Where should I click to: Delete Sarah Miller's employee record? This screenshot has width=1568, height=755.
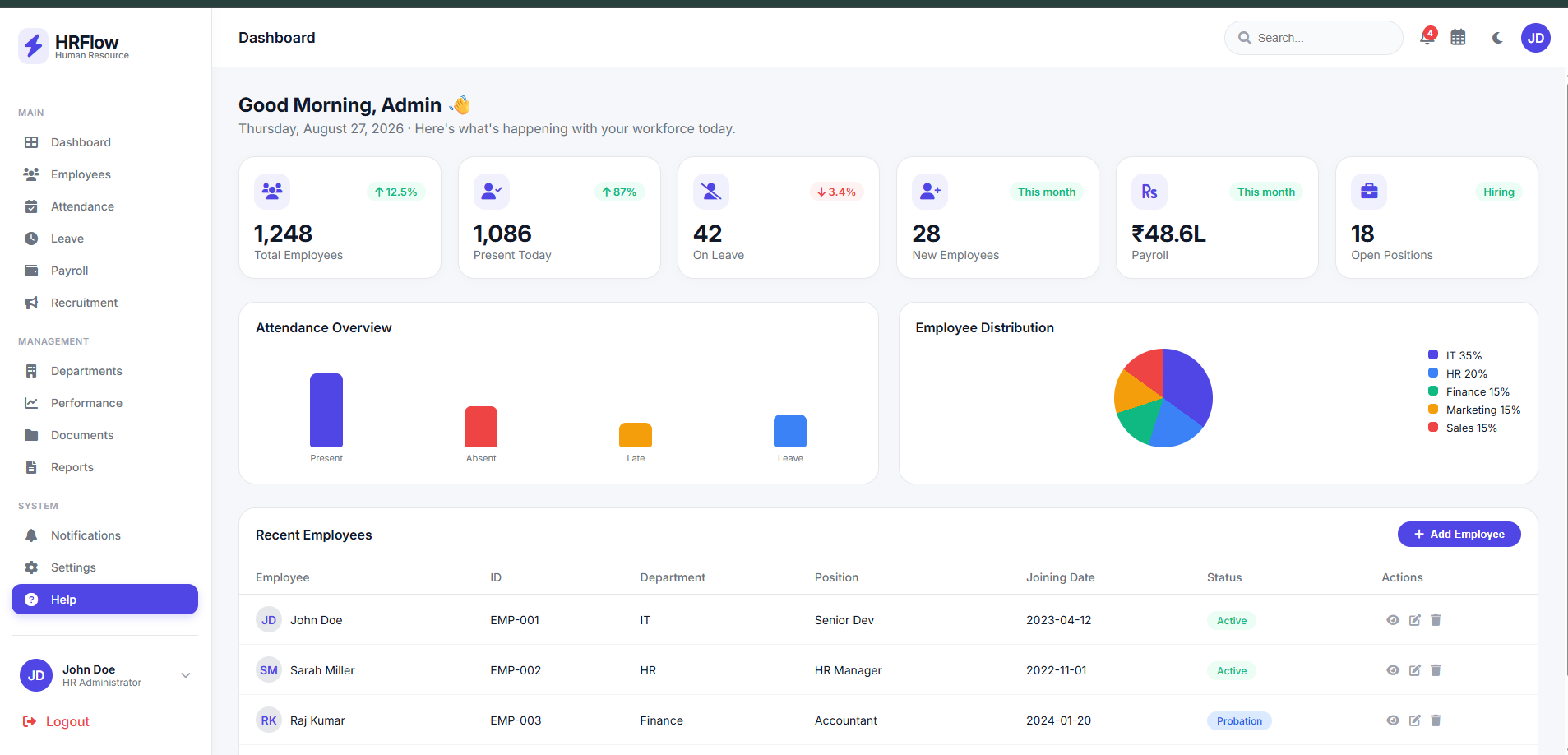tap(1436, 670)
